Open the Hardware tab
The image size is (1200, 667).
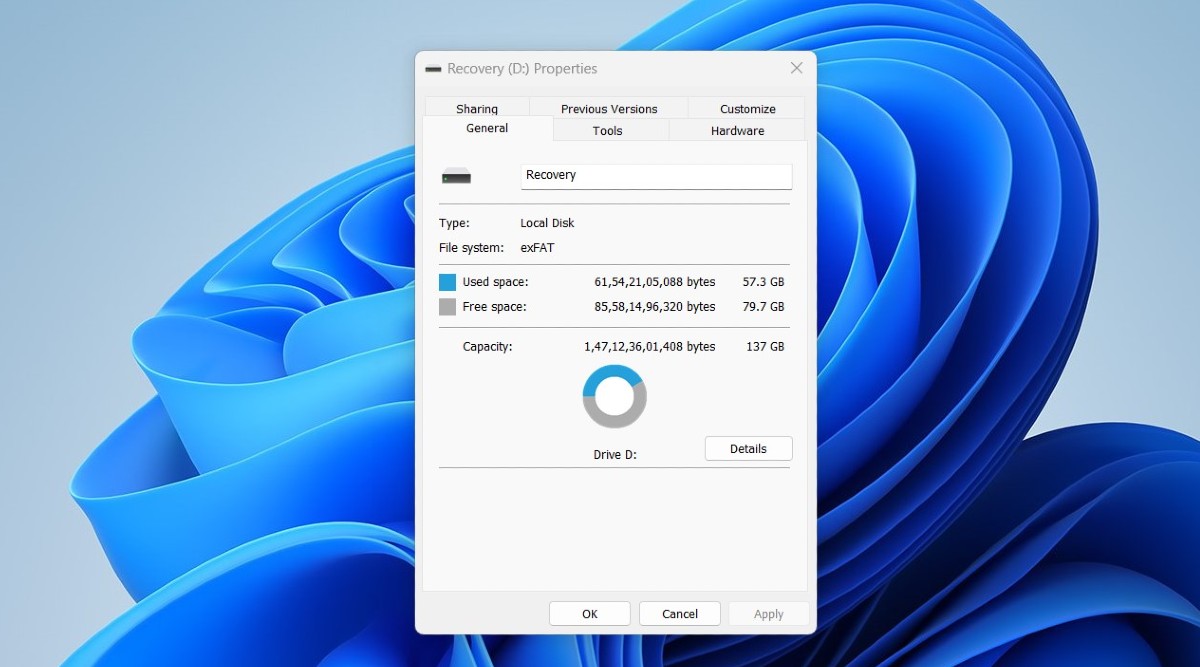(x=736, y=130)
